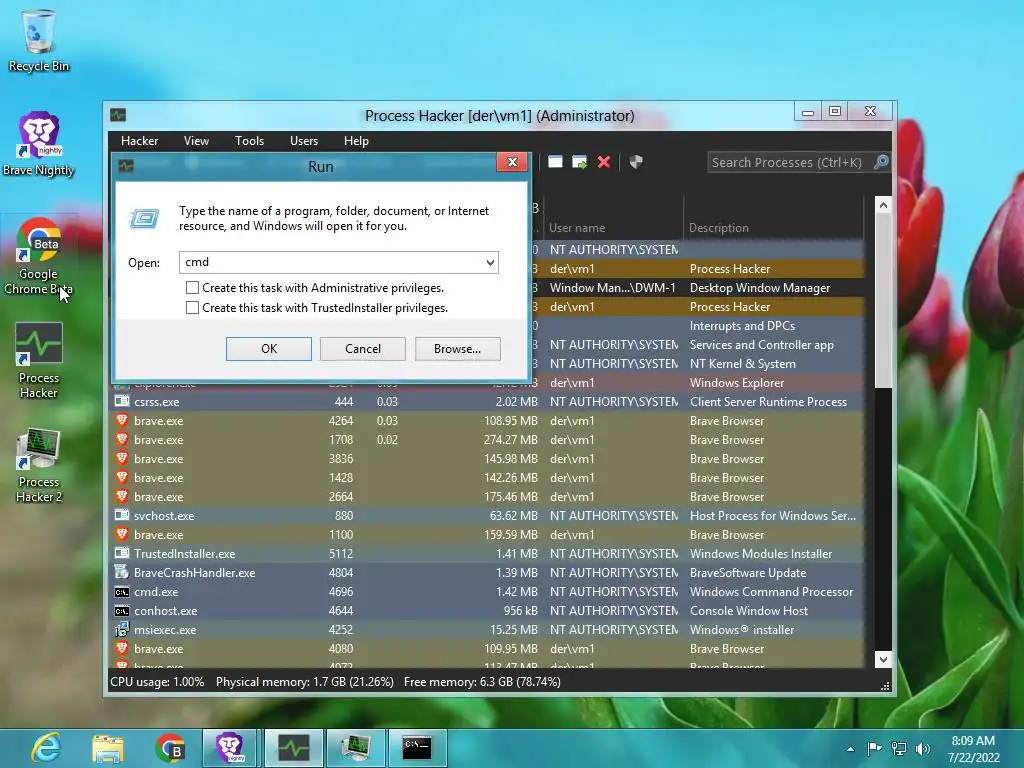Click Find Window and Thread toolbar icon
The image size is (1024, 768).
[x=579, y=162]
